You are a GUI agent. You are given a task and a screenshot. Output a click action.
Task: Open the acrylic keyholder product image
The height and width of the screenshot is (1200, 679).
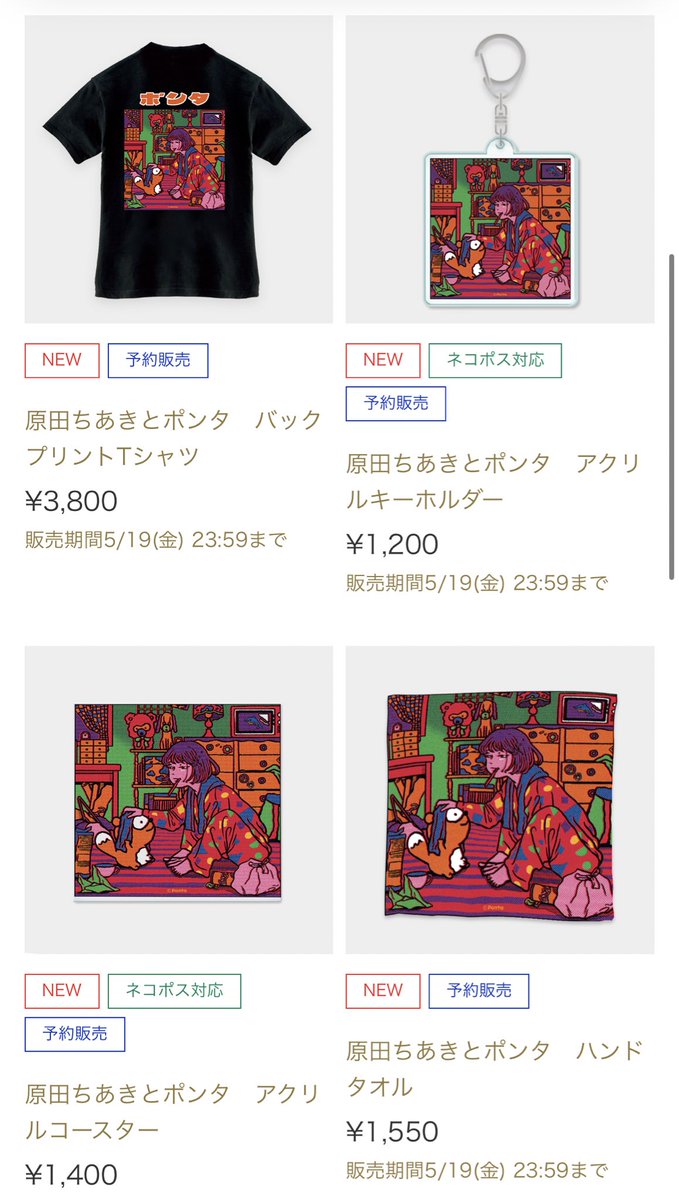pos(500,169)
